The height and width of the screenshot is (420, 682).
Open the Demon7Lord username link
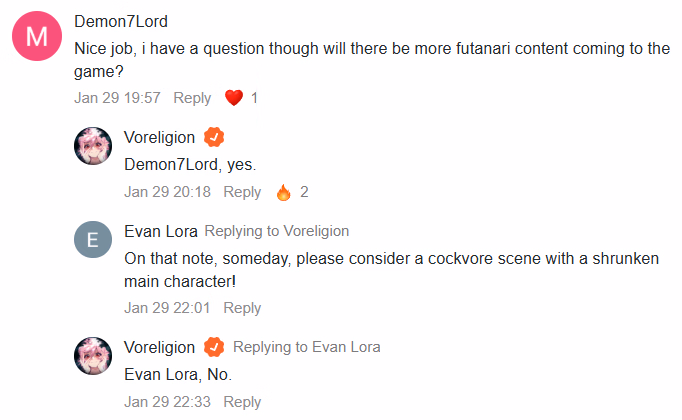[x=122, y=21]
